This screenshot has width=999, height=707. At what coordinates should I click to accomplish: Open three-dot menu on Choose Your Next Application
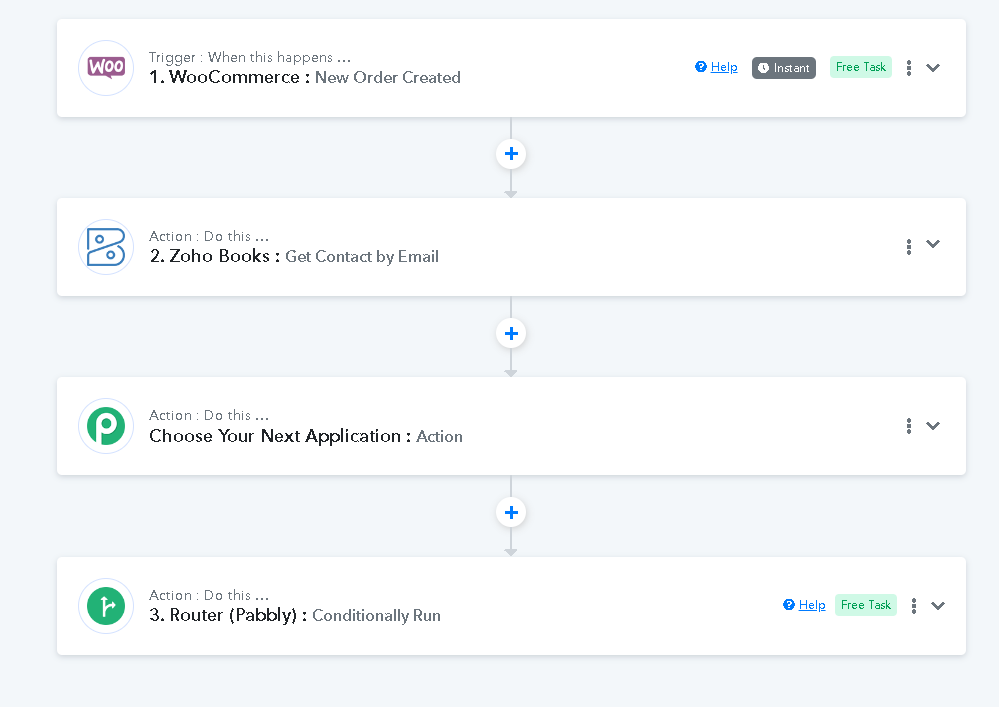tap(909, 426)
